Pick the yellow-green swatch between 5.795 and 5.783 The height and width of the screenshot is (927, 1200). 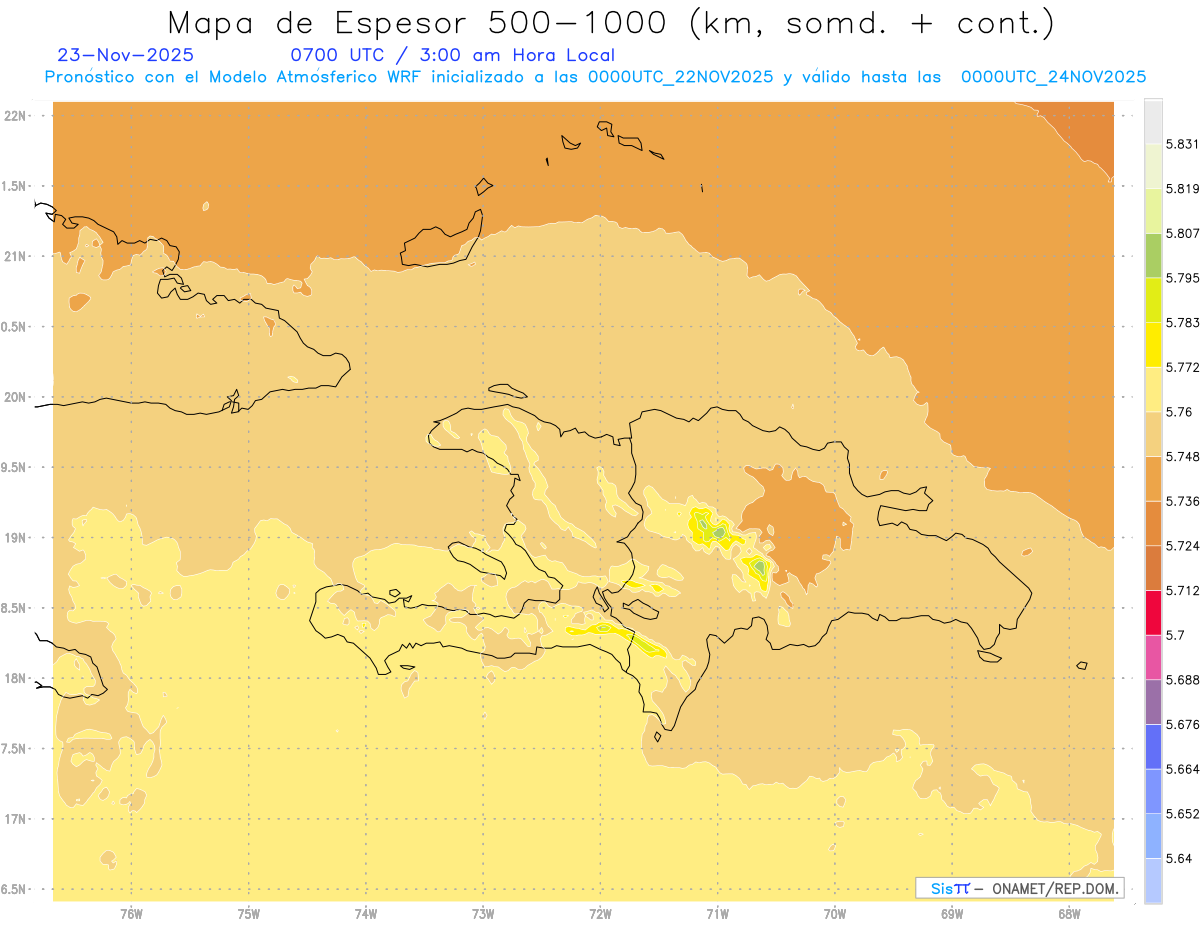coord(1153,300)
